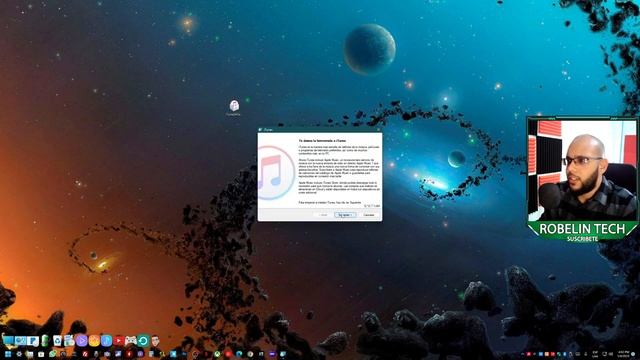
Task: Click the ESP language indicator in tray
Action: point(595,354)
